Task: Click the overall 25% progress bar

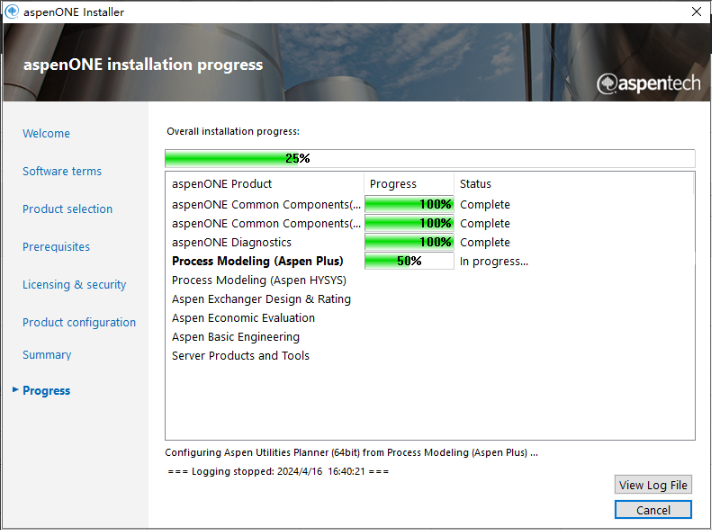Action: 430,159
